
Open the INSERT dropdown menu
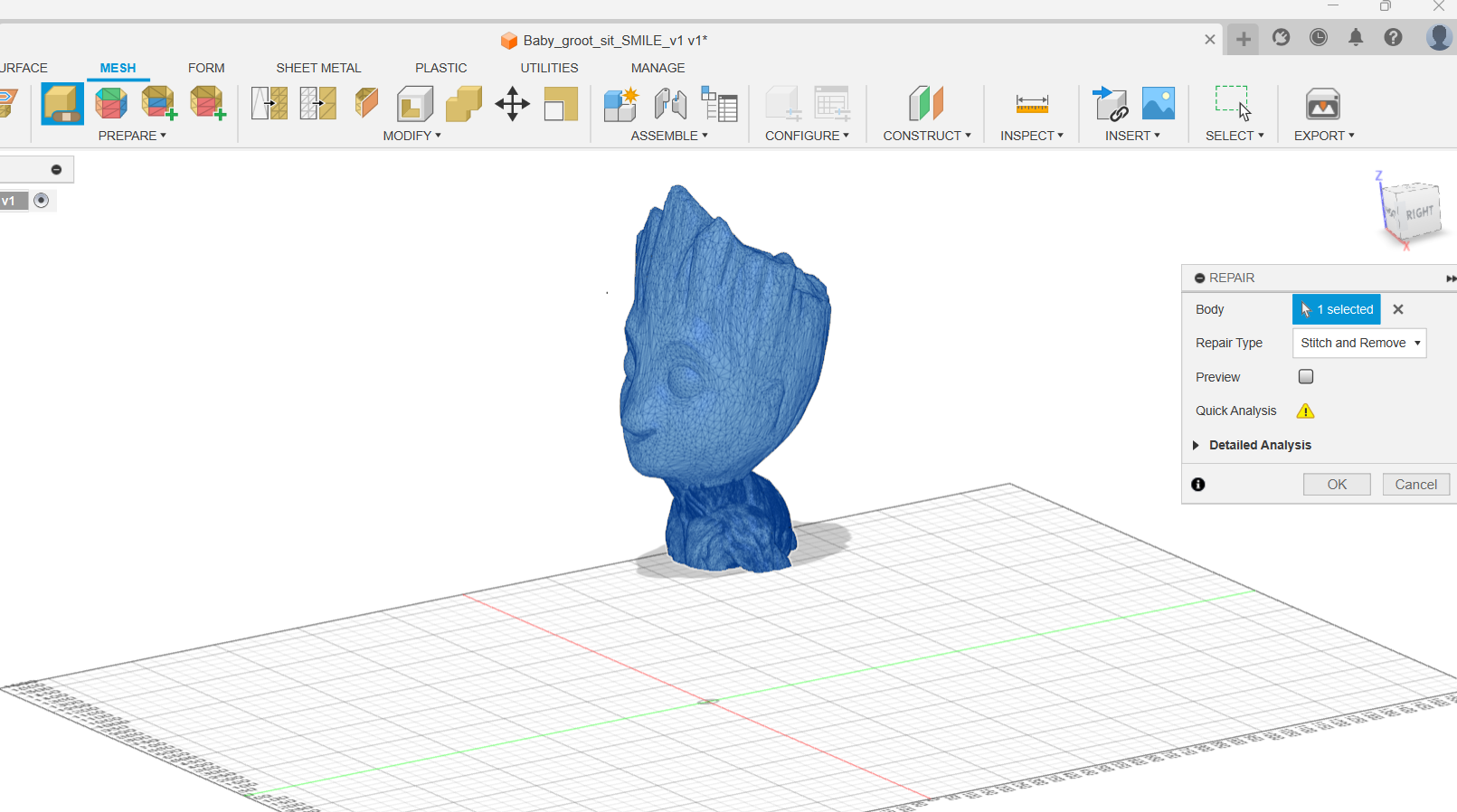pyautogui.click(x=1132, y=136)
